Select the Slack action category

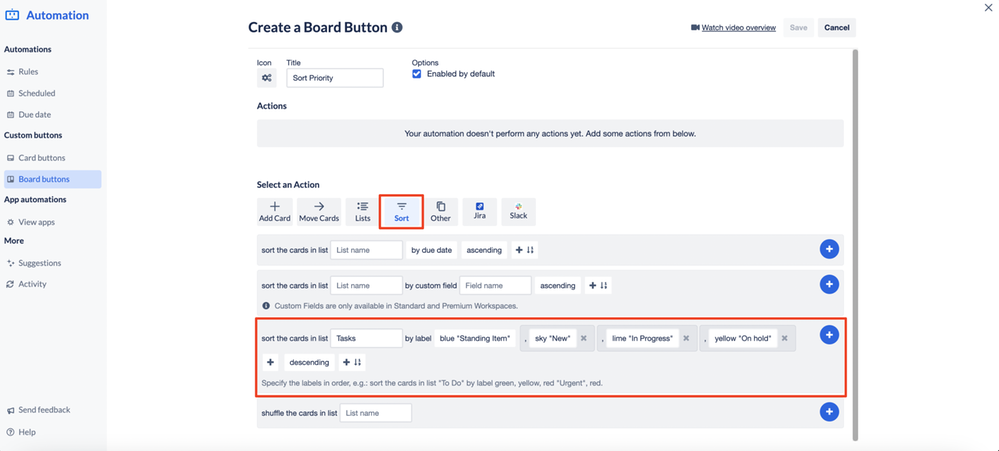click(x=519, y=212)
